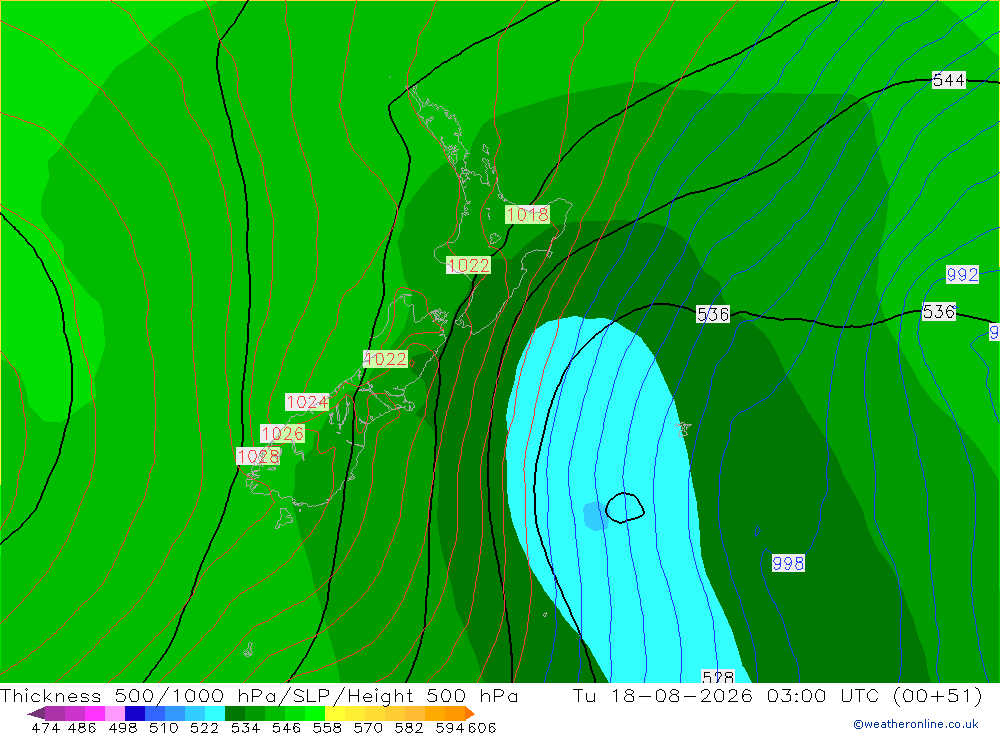
Task: Click the 544 height contour label
Action: coord(948,80)
